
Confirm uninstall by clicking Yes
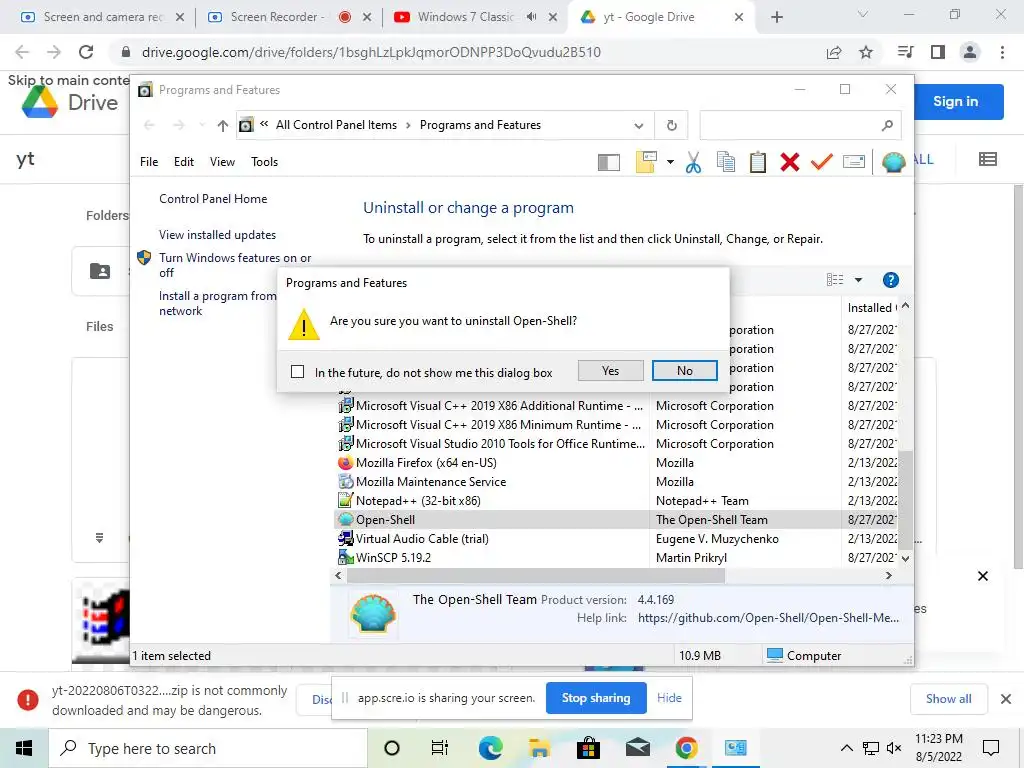coord(611,371)
